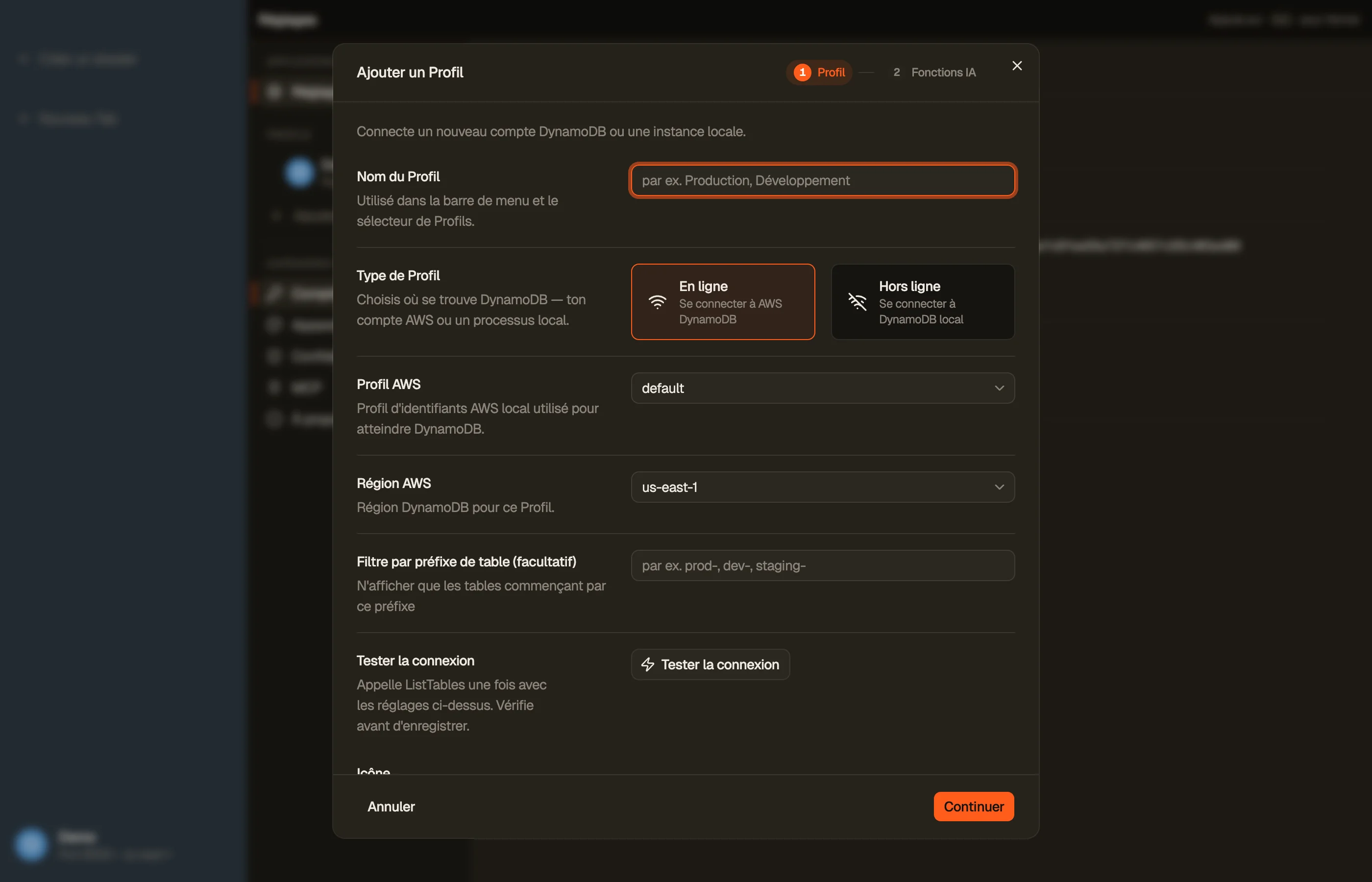Screen dimensions: 1372x882
Task: Focus the Nom du Profil input field
Action: (x=823, y=180)
